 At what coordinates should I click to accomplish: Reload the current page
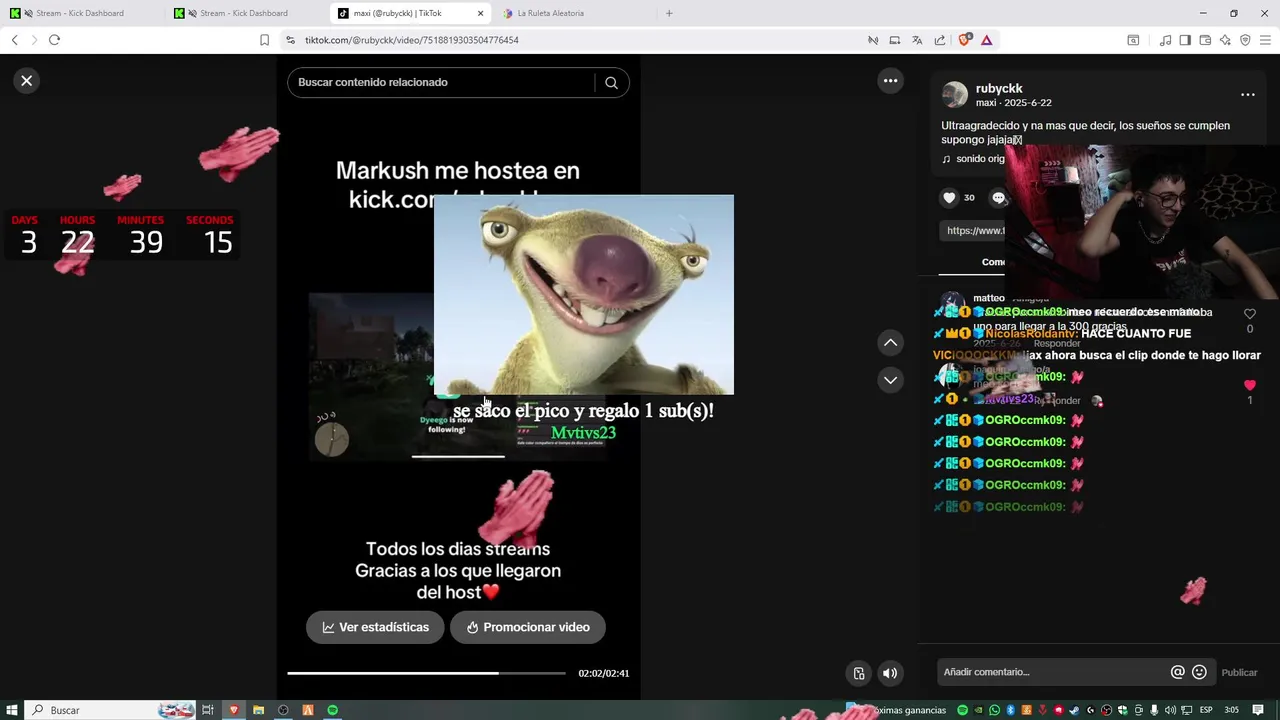[x=54, y=40]
